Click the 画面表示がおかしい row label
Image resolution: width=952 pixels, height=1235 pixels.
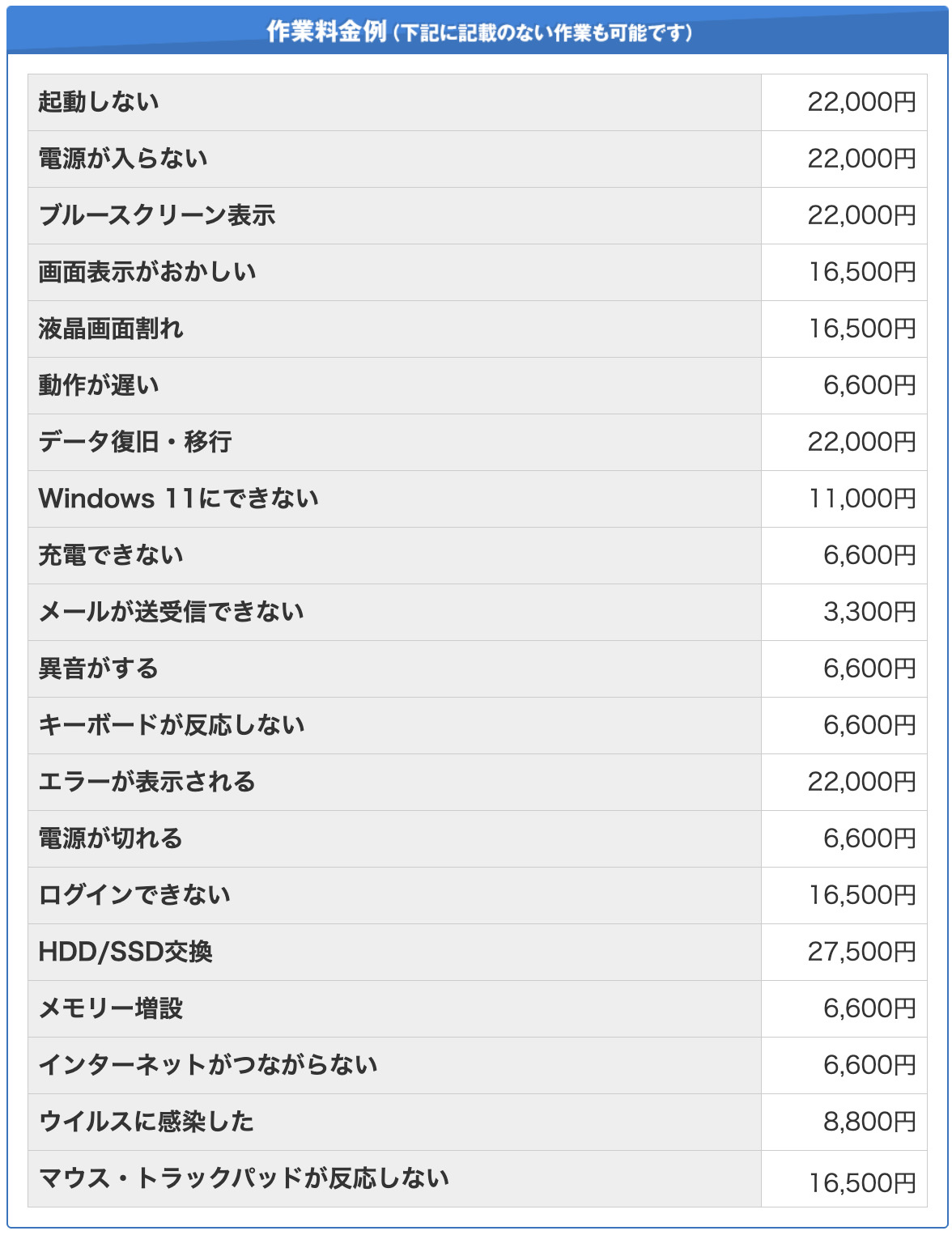click(147, 272)
